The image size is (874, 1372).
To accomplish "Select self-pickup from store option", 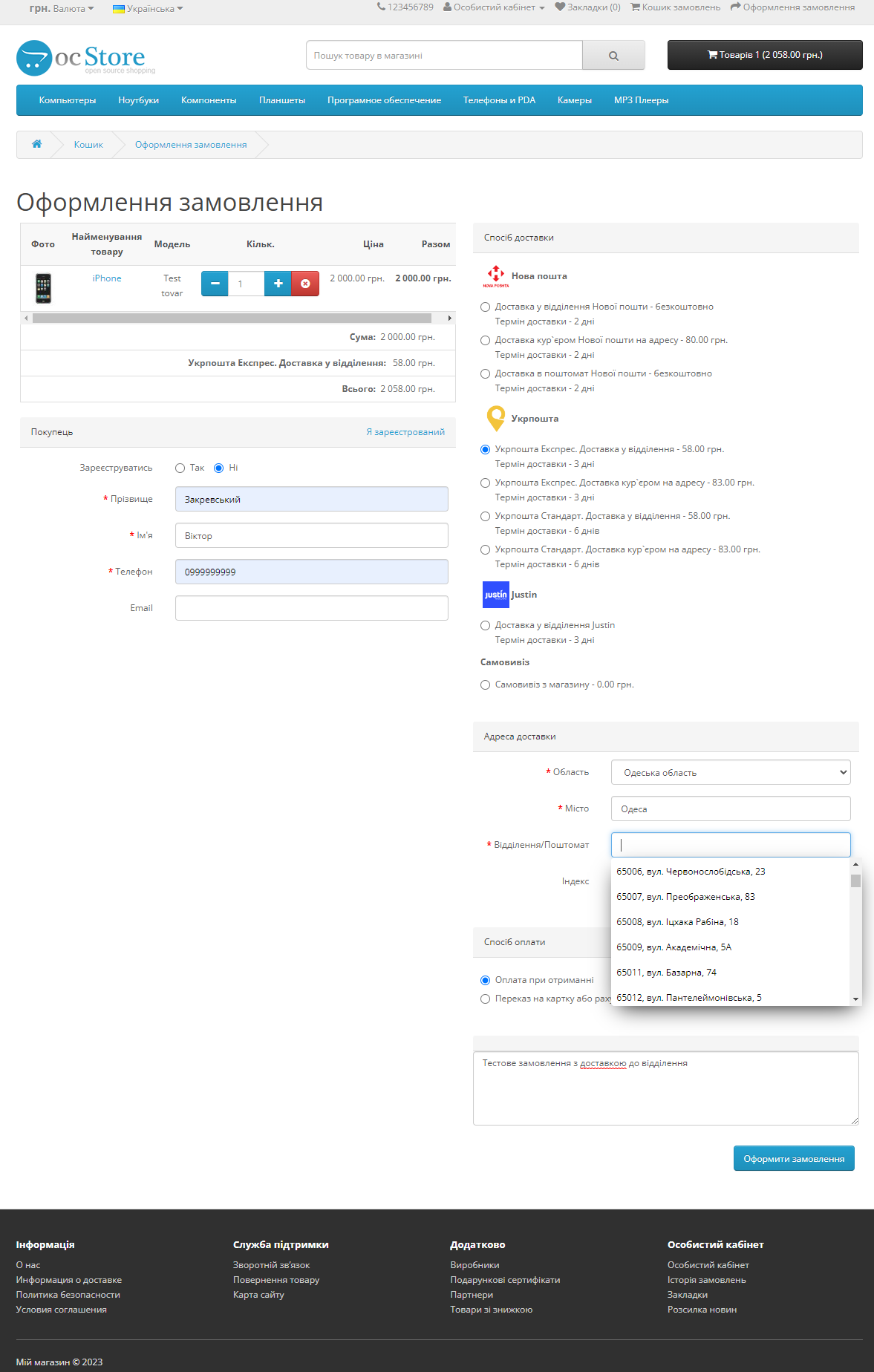I will 486,685.
